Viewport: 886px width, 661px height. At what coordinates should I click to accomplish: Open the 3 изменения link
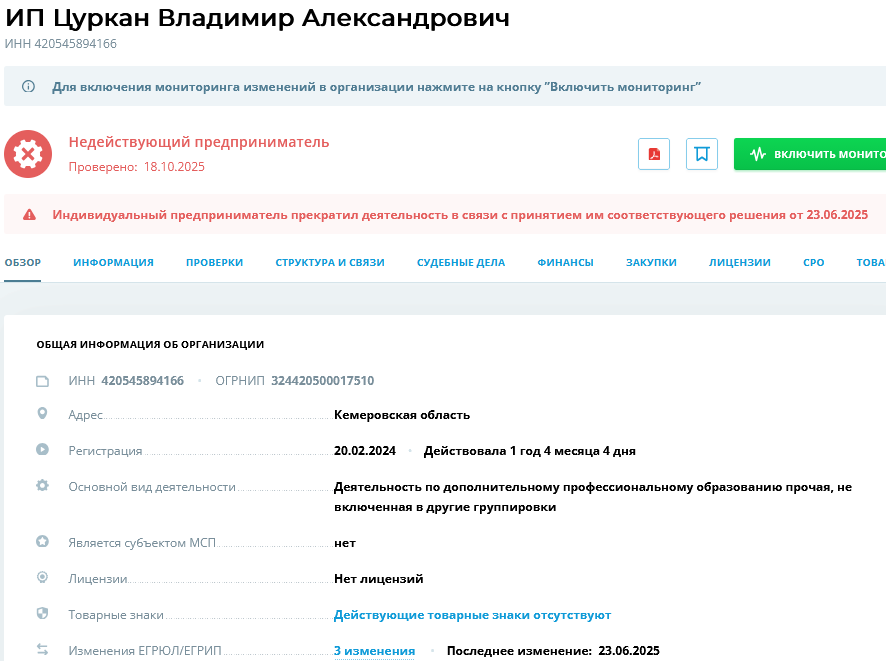coord(374,650)
